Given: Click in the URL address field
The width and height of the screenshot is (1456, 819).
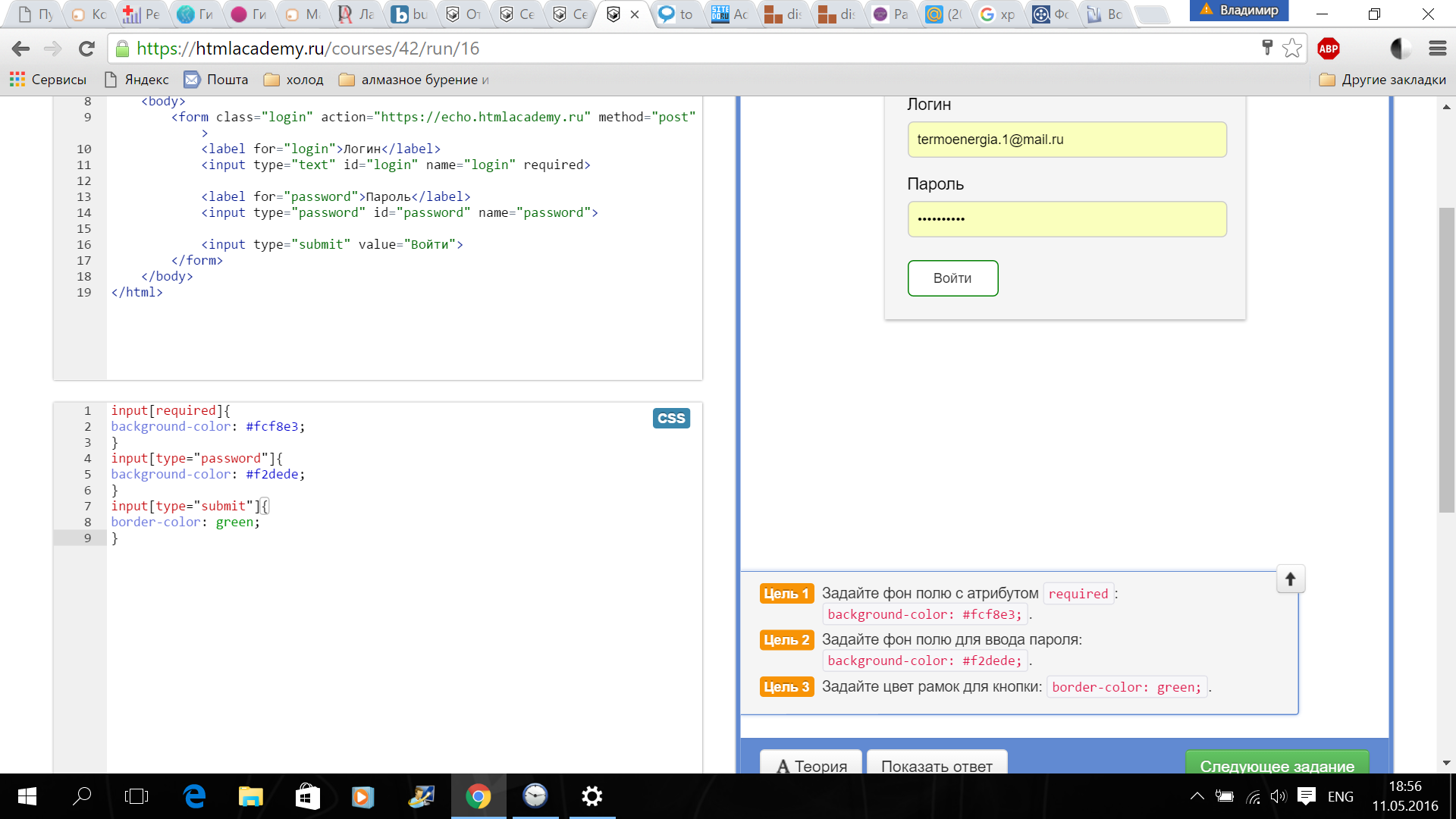Looking at the screenshot, I should pos(682,49).
